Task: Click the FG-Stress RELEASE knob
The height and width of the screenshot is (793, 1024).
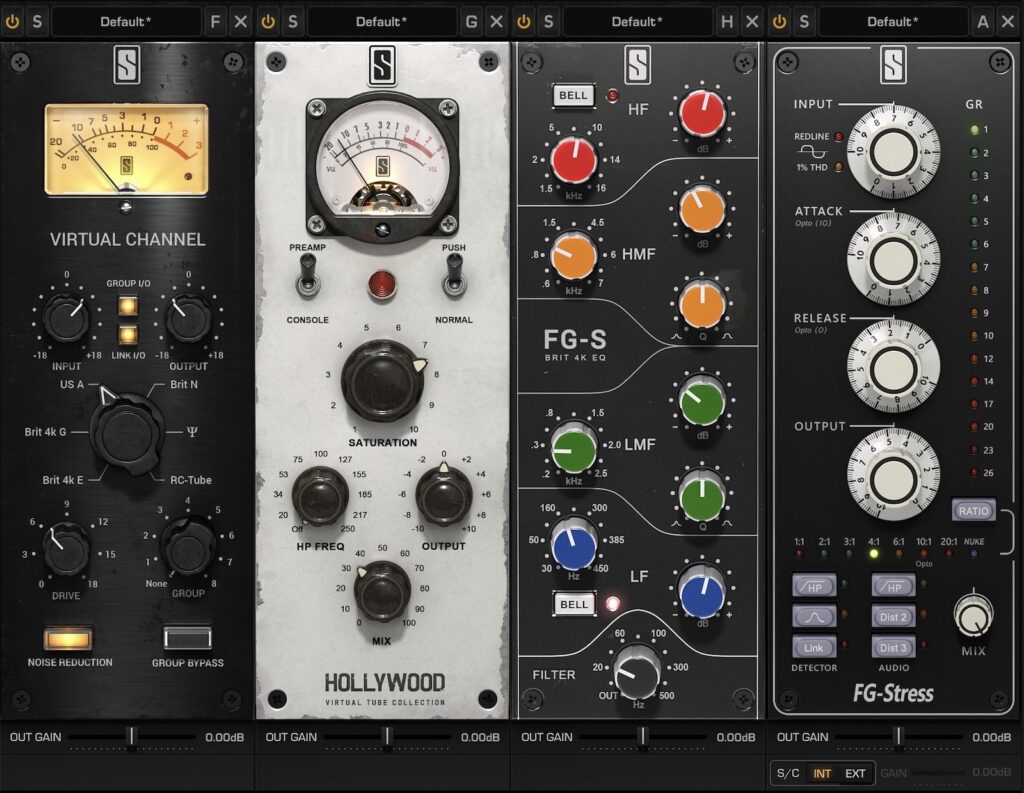Action: coord(893,366)
